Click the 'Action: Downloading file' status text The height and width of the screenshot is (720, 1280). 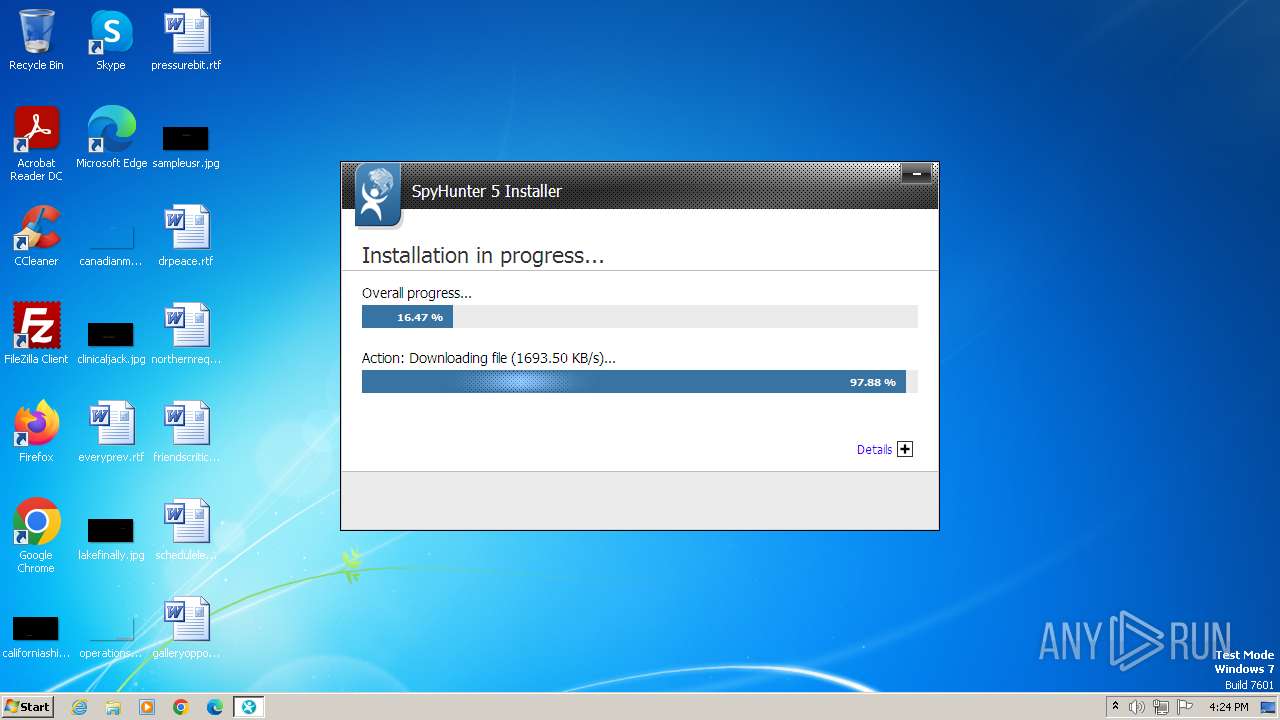point(489,358)
